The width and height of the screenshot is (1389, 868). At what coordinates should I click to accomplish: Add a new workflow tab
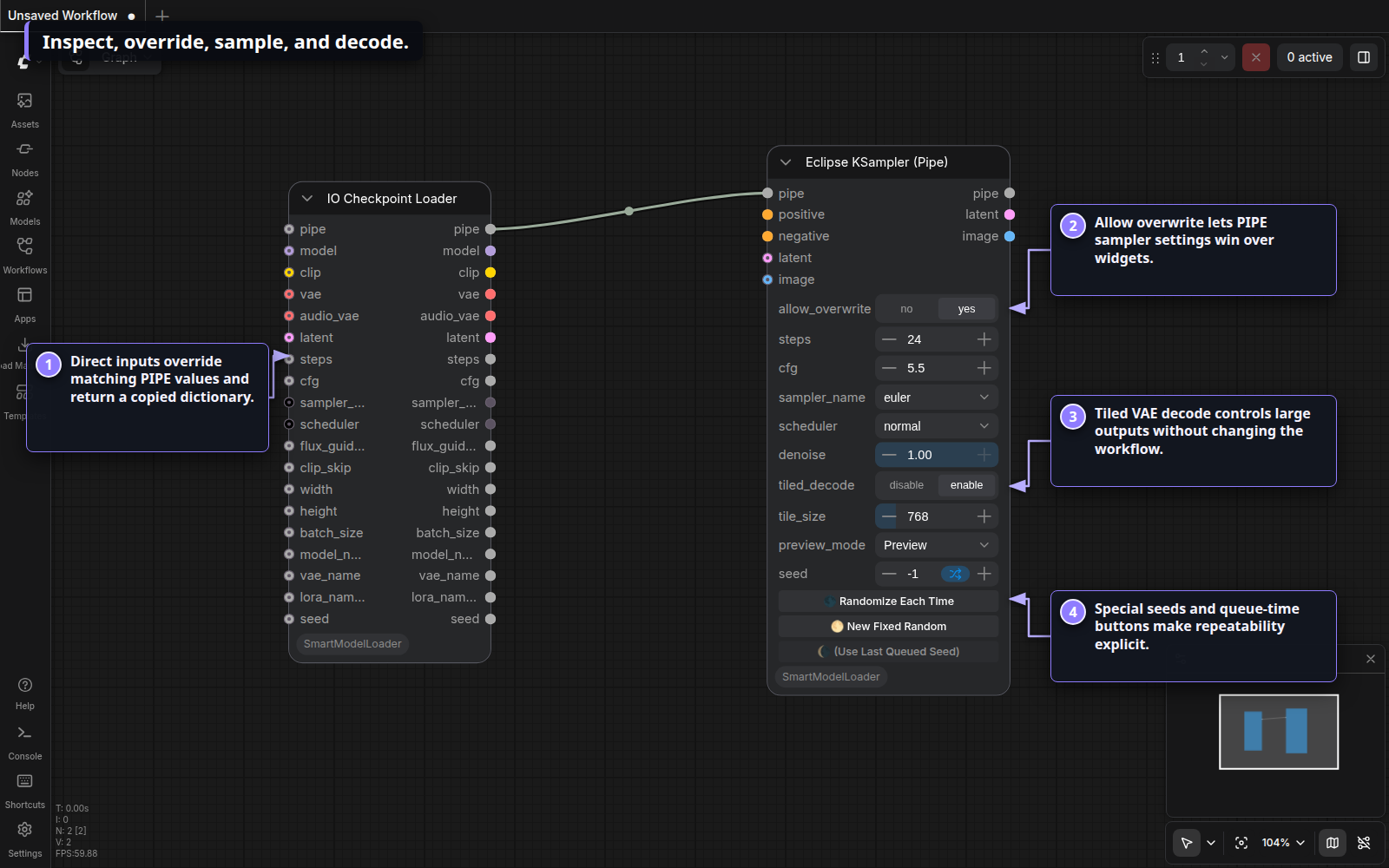pyautogui.click(x=162, y=16)
